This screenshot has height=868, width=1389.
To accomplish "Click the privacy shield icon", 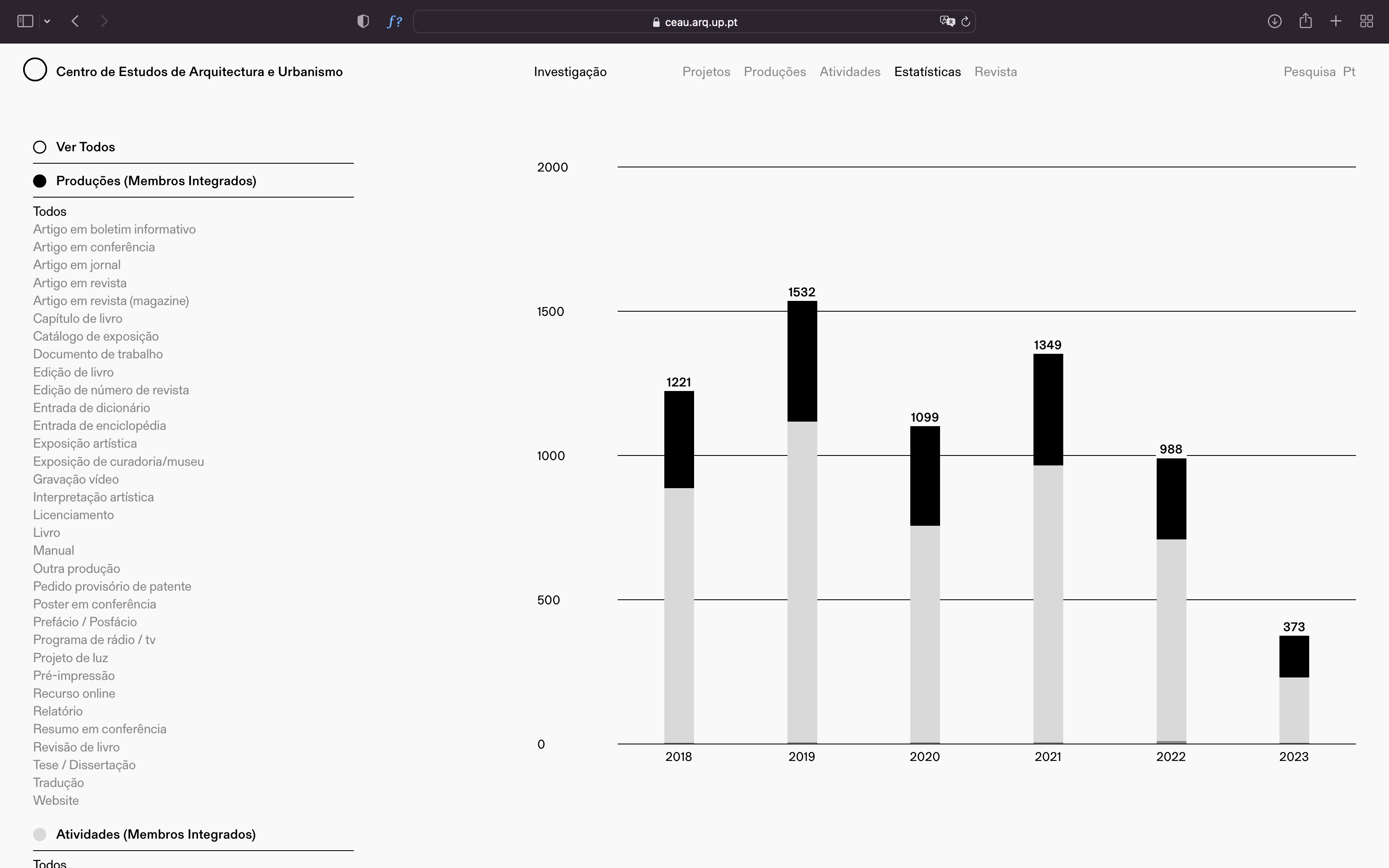I will click(363, 21).
